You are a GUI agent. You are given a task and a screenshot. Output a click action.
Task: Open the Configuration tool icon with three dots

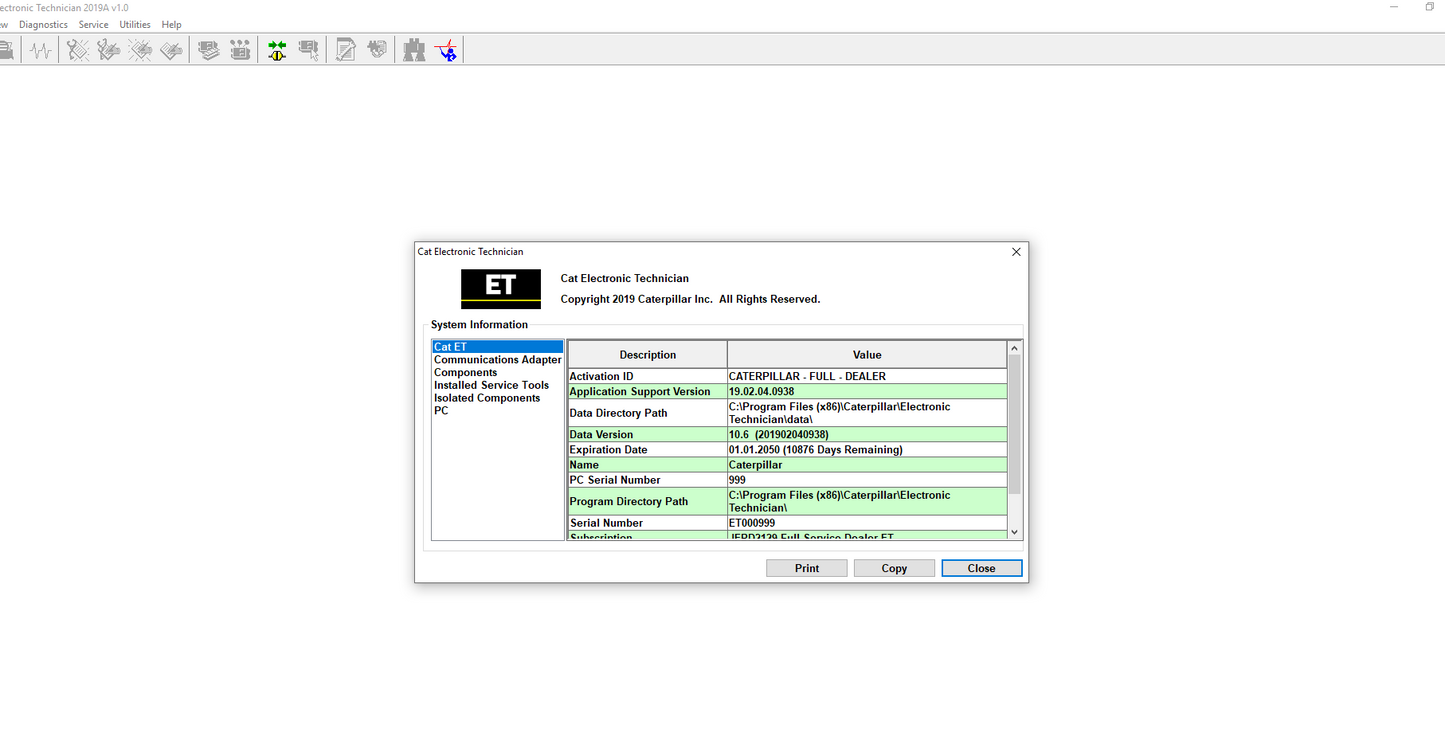point(240,50)
